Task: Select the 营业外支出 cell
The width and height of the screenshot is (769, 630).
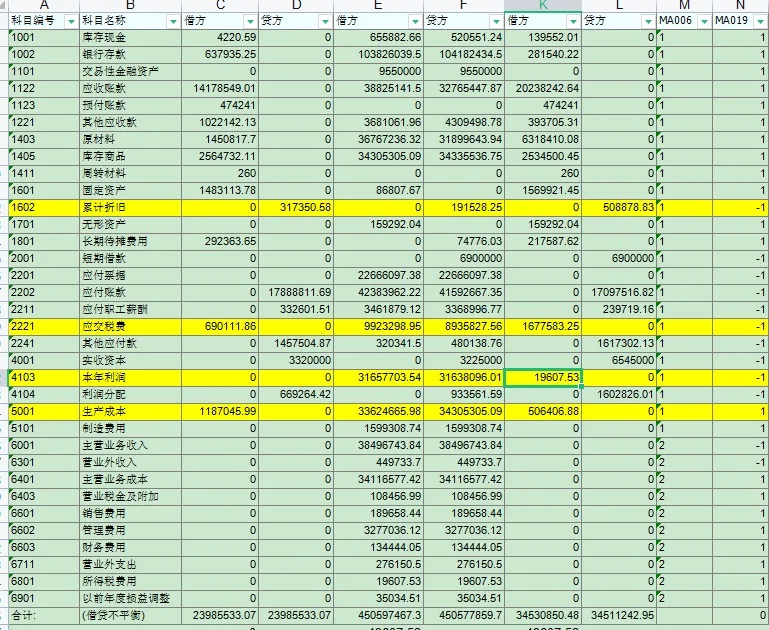Action: (x=130, y=564)
